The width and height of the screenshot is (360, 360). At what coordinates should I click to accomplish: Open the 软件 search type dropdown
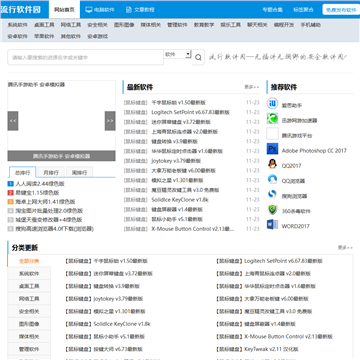coord(178,54)
